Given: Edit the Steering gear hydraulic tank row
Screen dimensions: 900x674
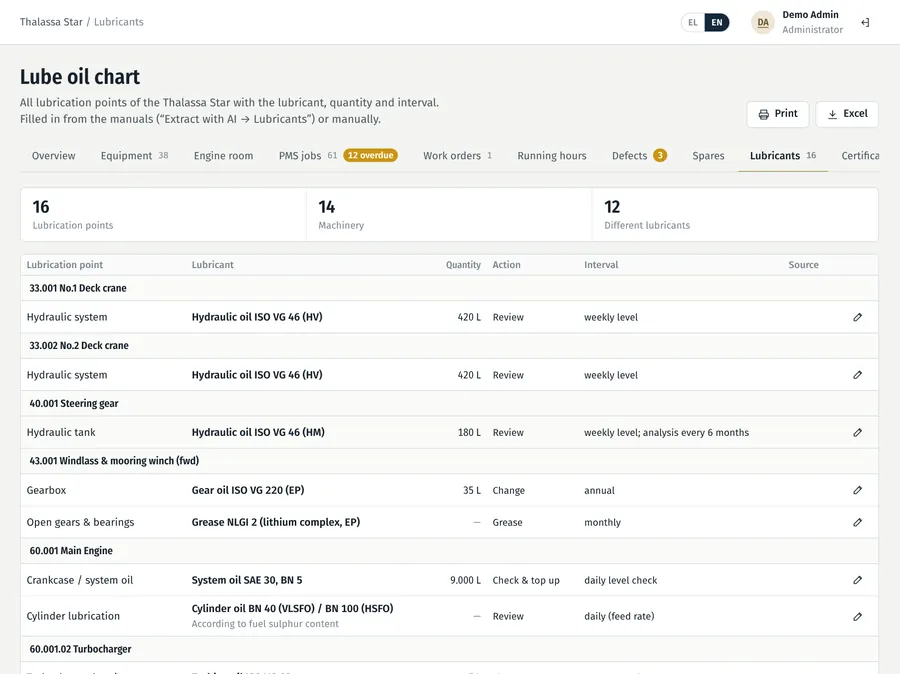Looking at the screenshot, I should 858,432.
